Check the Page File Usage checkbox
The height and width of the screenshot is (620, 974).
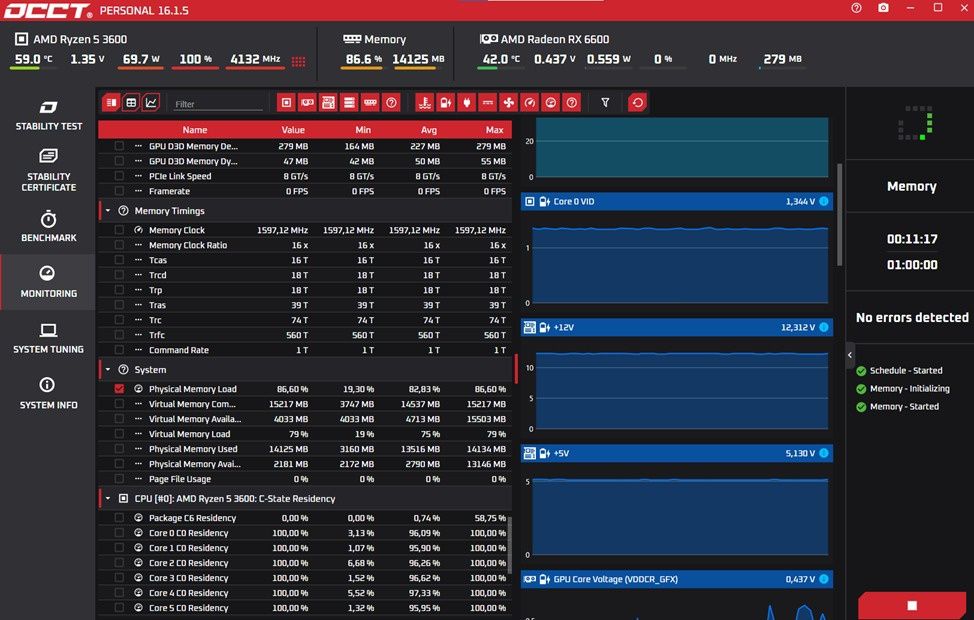119,479
